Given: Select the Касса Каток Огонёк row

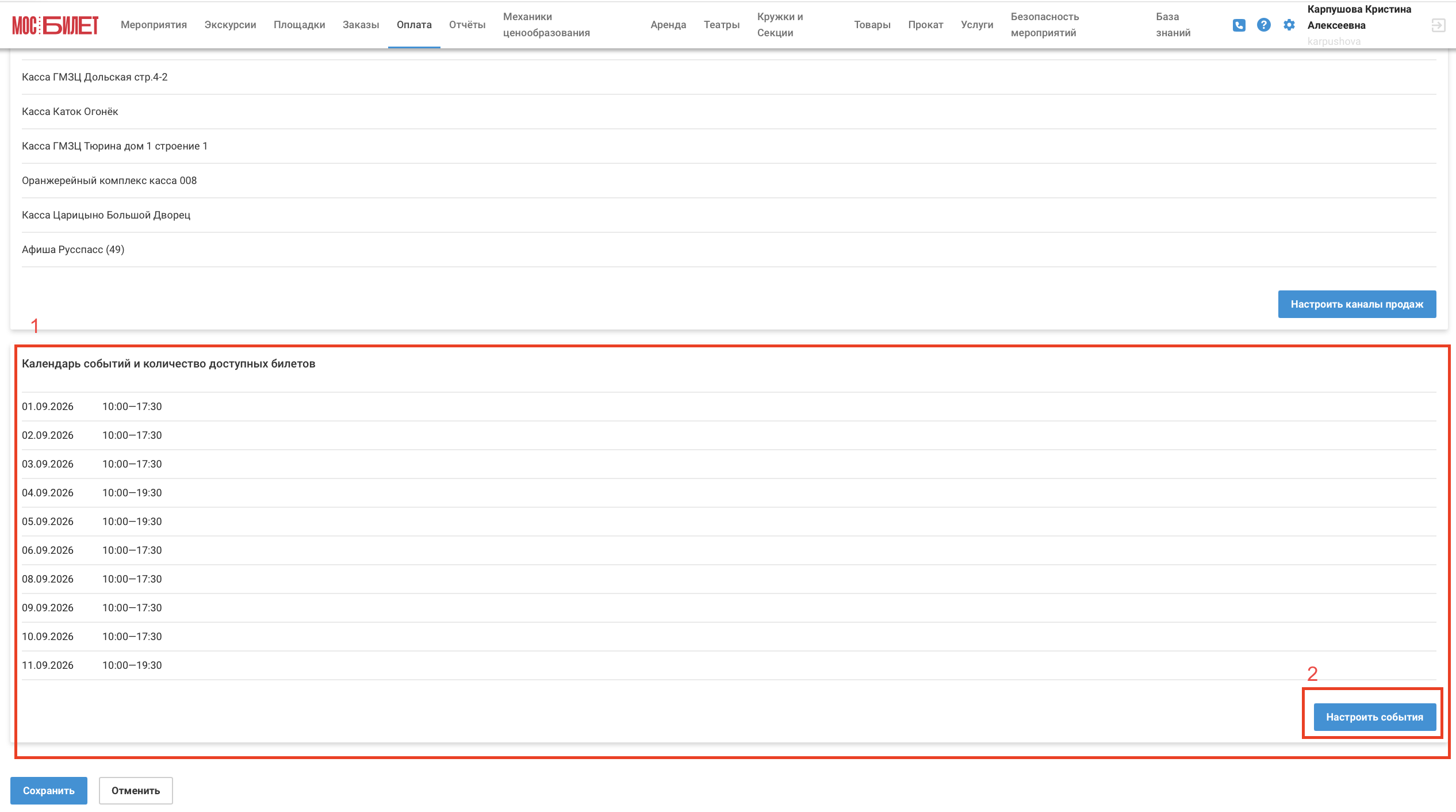Looking at the screenshot, I should [x=729, y=112].
